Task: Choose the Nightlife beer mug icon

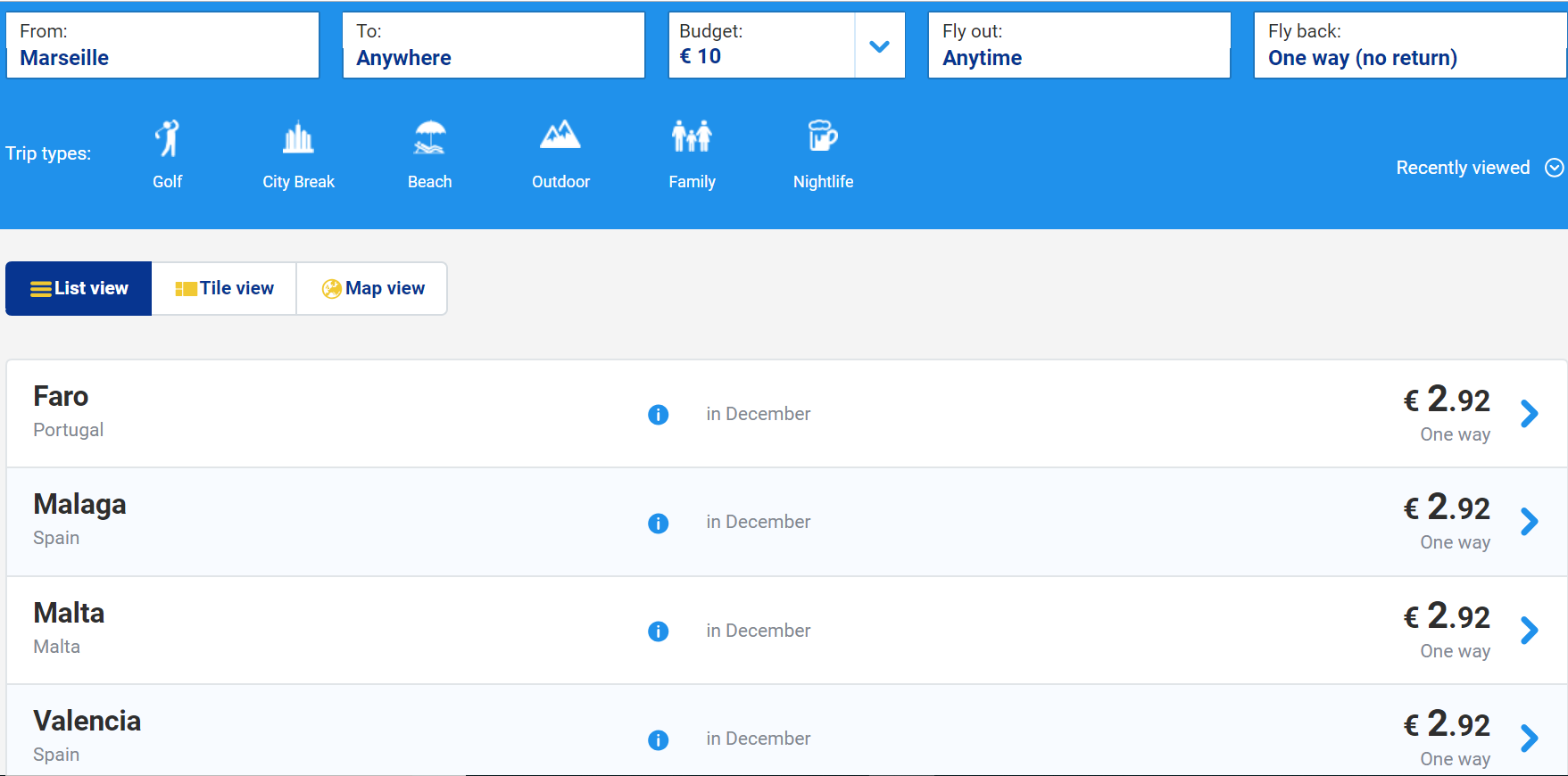Action: [823, 136]
